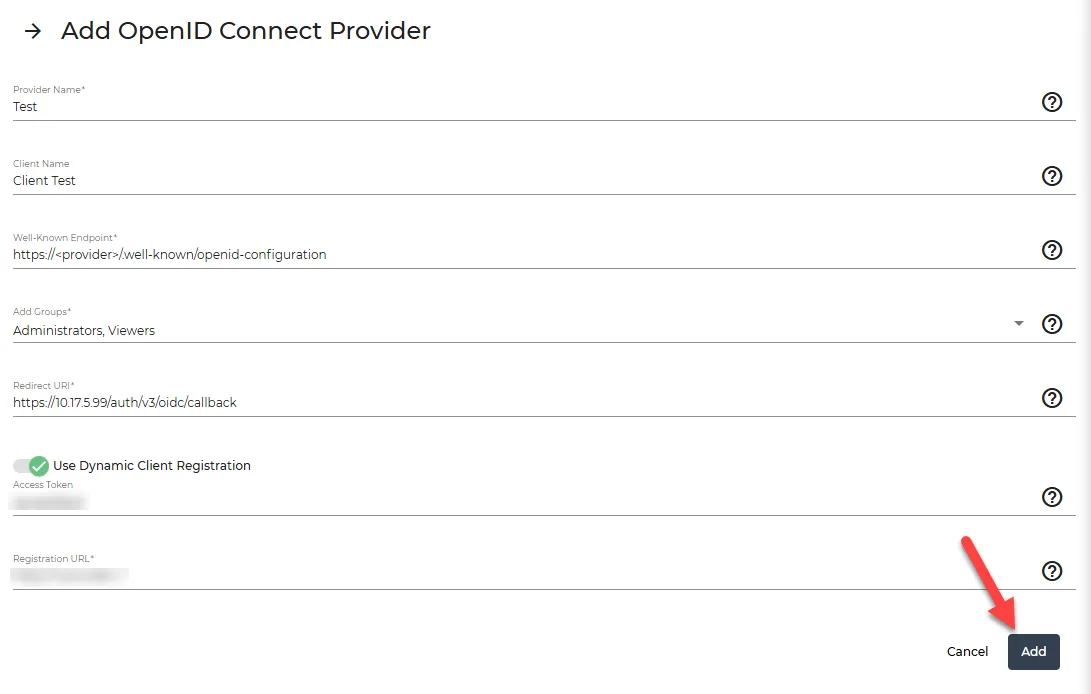Toggle Use Dynamic Client Registration switch
This screenshot has height=694, width=1091.
point(31,466)
